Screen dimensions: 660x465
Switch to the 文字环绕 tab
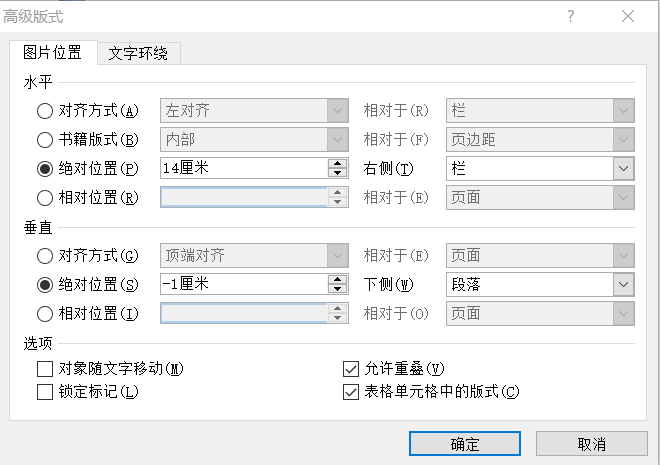point(138,53)
